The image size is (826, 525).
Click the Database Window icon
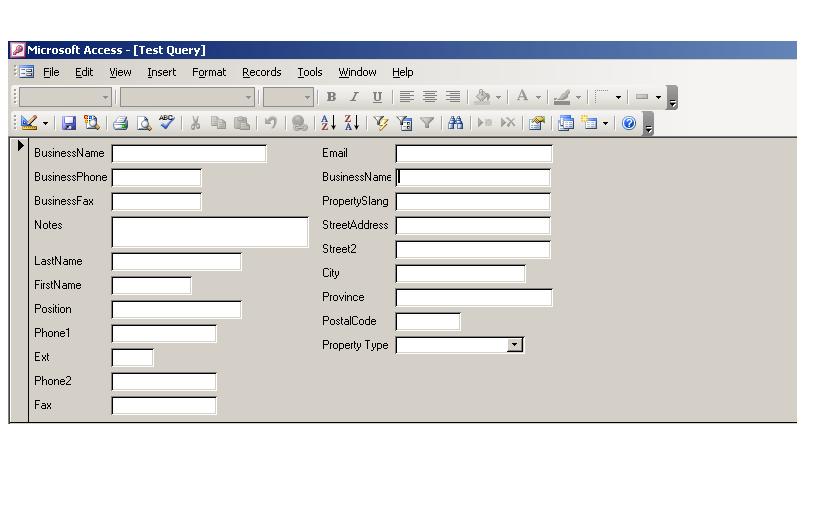tap(566, 123)
